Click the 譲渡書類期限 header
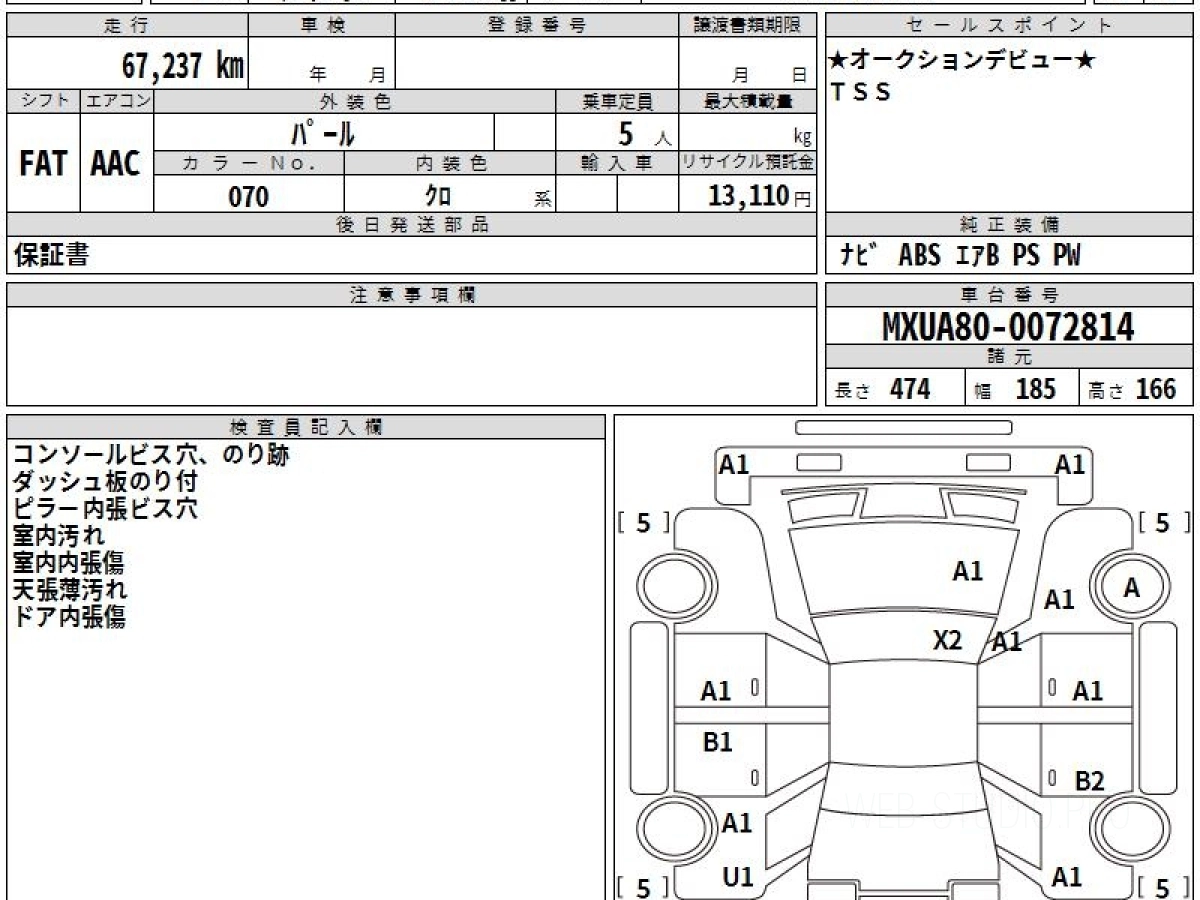 [747, 26]
